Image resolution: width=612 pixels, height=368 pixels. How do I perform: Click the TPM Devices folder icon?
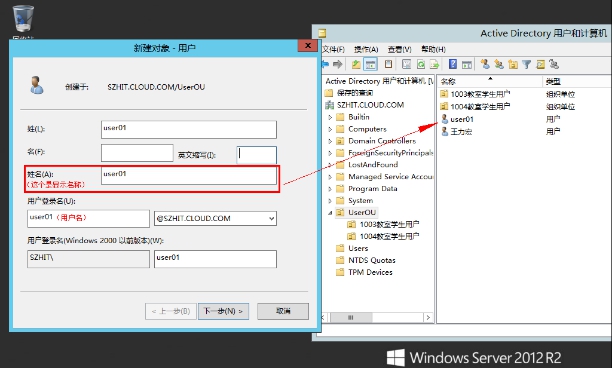pyautogui.click(x=340, y=272)
